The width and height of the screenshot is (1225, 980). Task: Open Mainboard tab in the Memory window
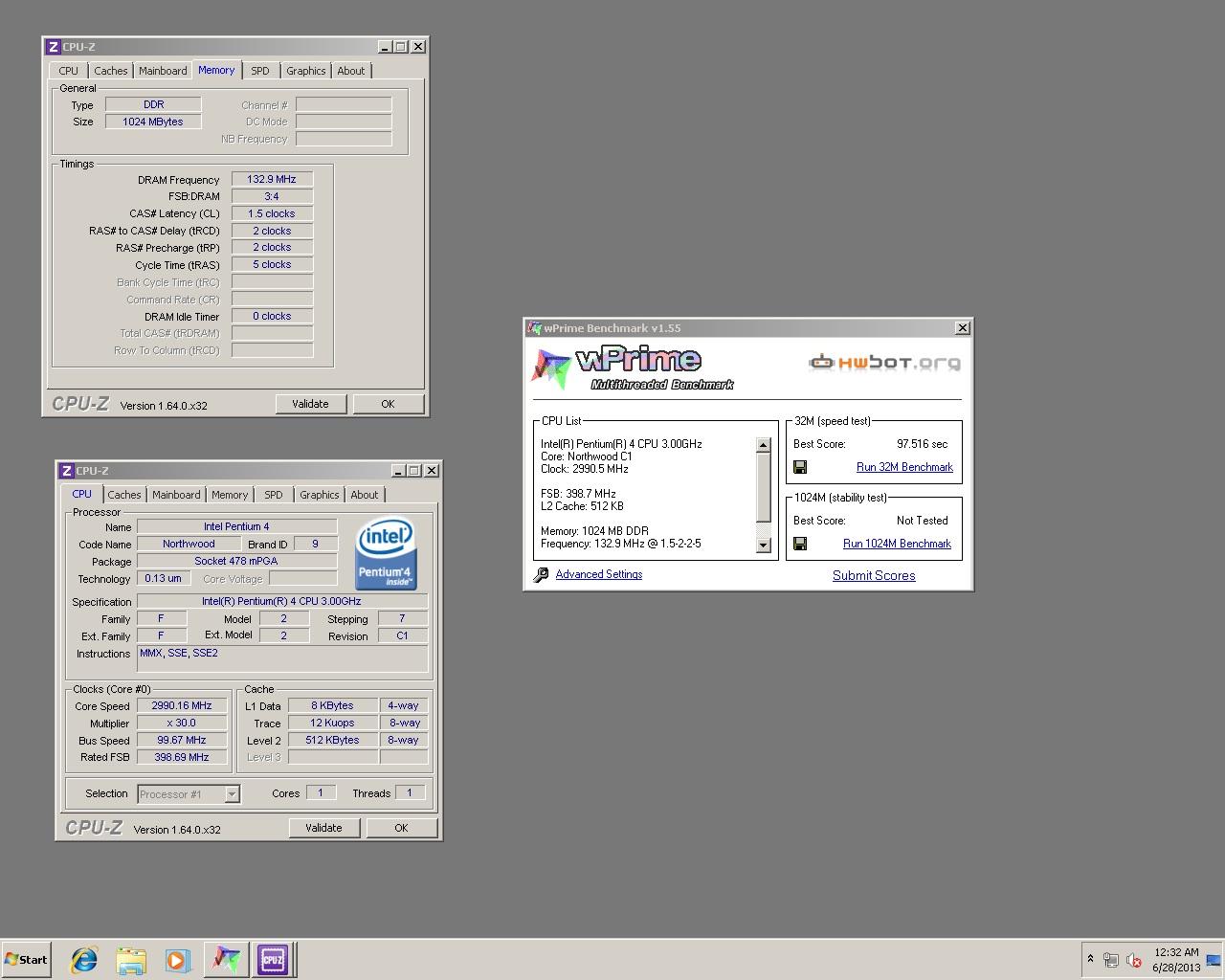click(163, 71)
